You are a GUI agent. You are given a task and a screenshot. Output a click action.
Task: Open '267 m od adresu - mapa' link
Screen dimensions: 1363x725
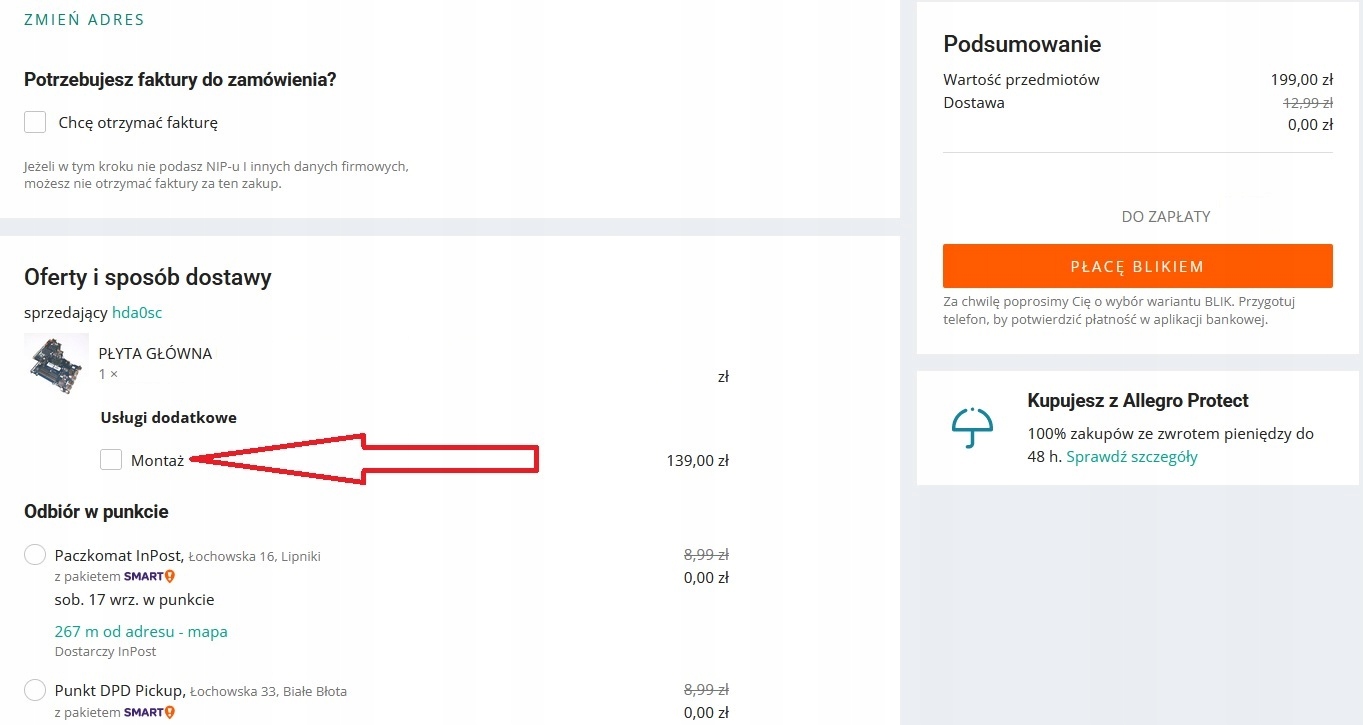tap(141, 631)
